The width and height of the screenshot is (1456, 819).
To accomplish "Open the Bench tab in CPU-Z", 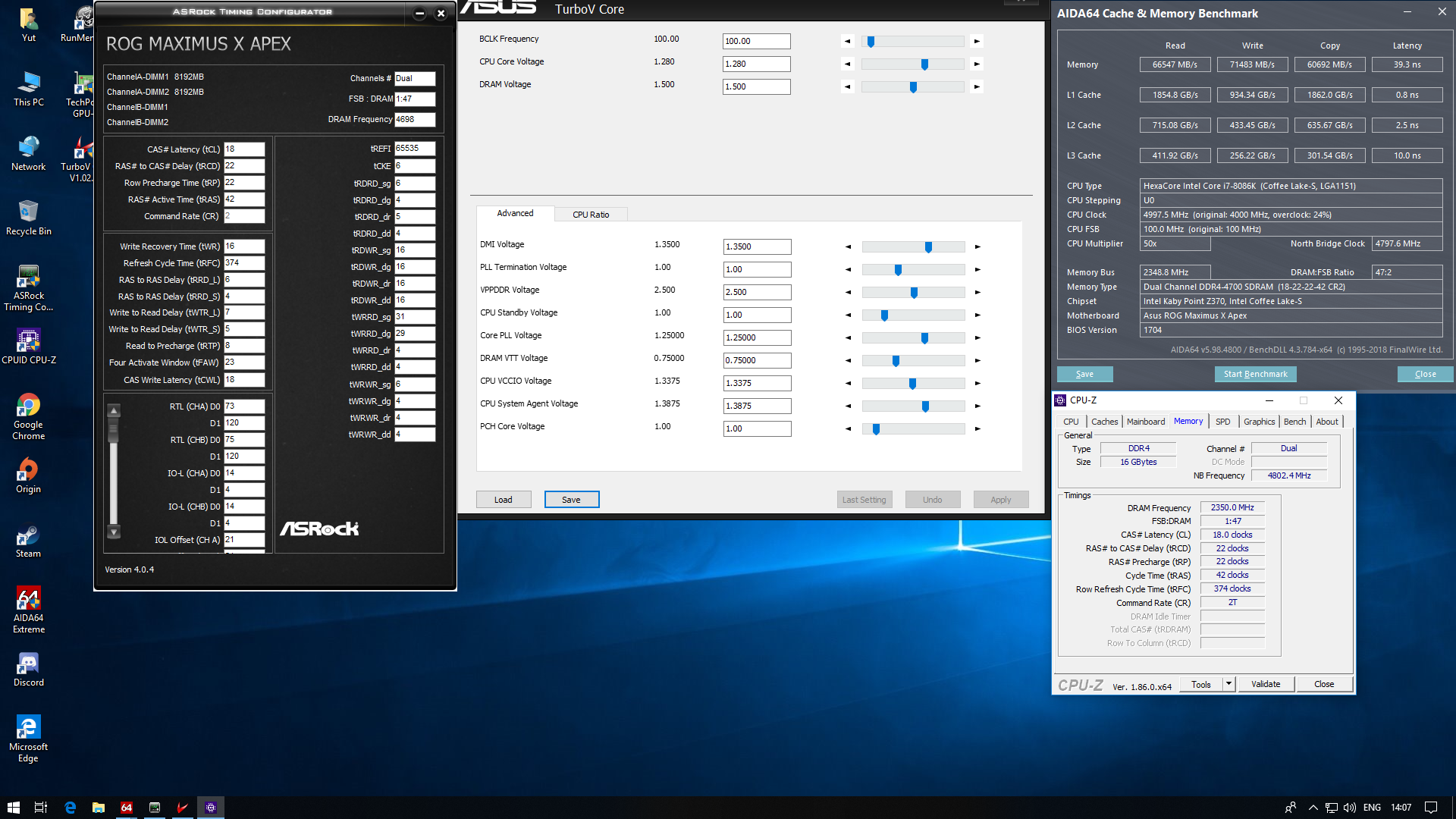I will point(1294,422).
